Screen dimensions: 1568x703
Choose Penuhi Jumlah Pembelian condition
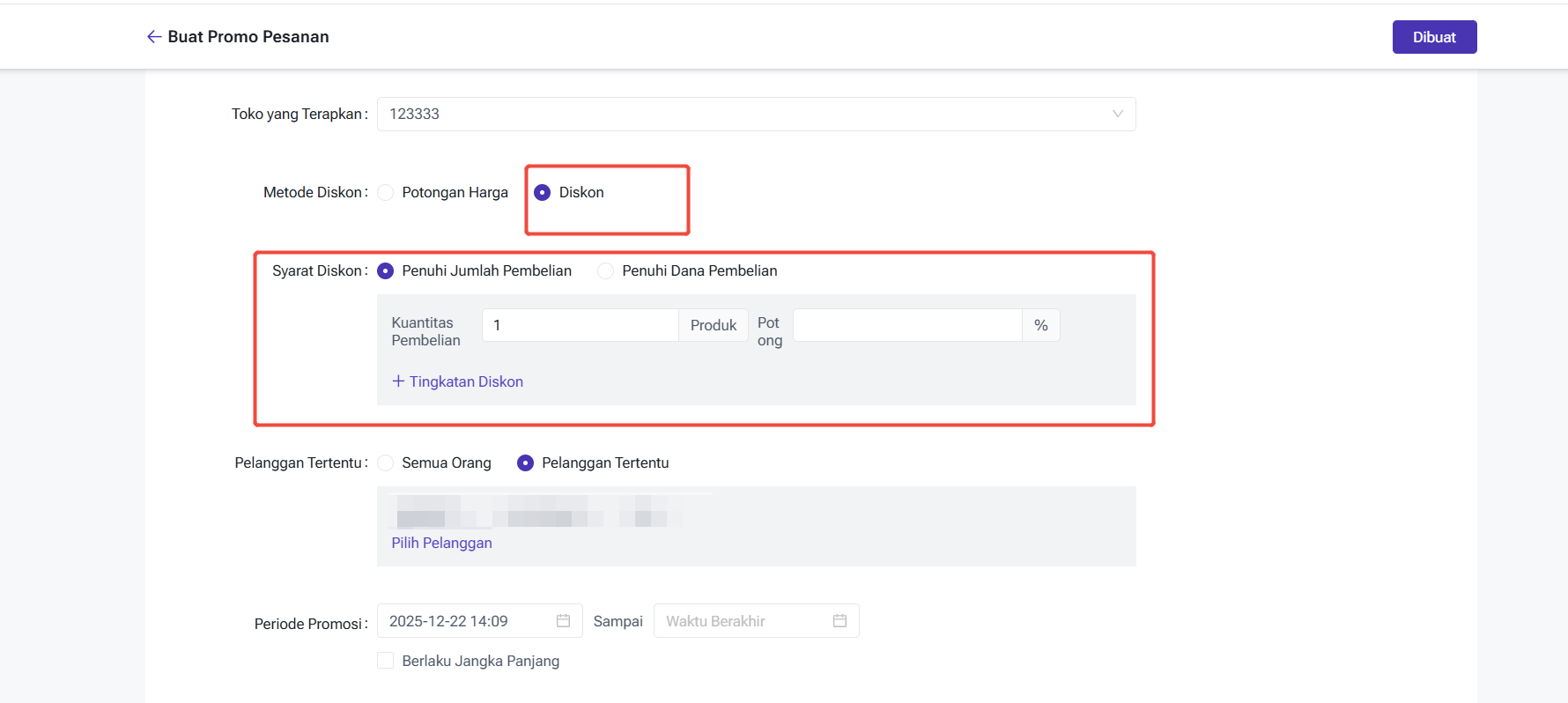(386, 271)
